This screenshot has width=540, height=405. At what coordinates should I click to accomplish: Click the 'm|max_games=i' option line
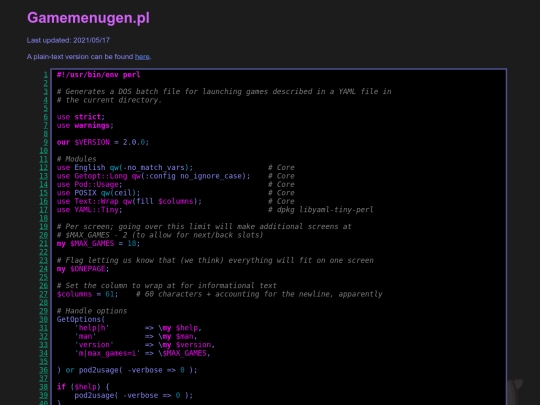coord(143,353)
